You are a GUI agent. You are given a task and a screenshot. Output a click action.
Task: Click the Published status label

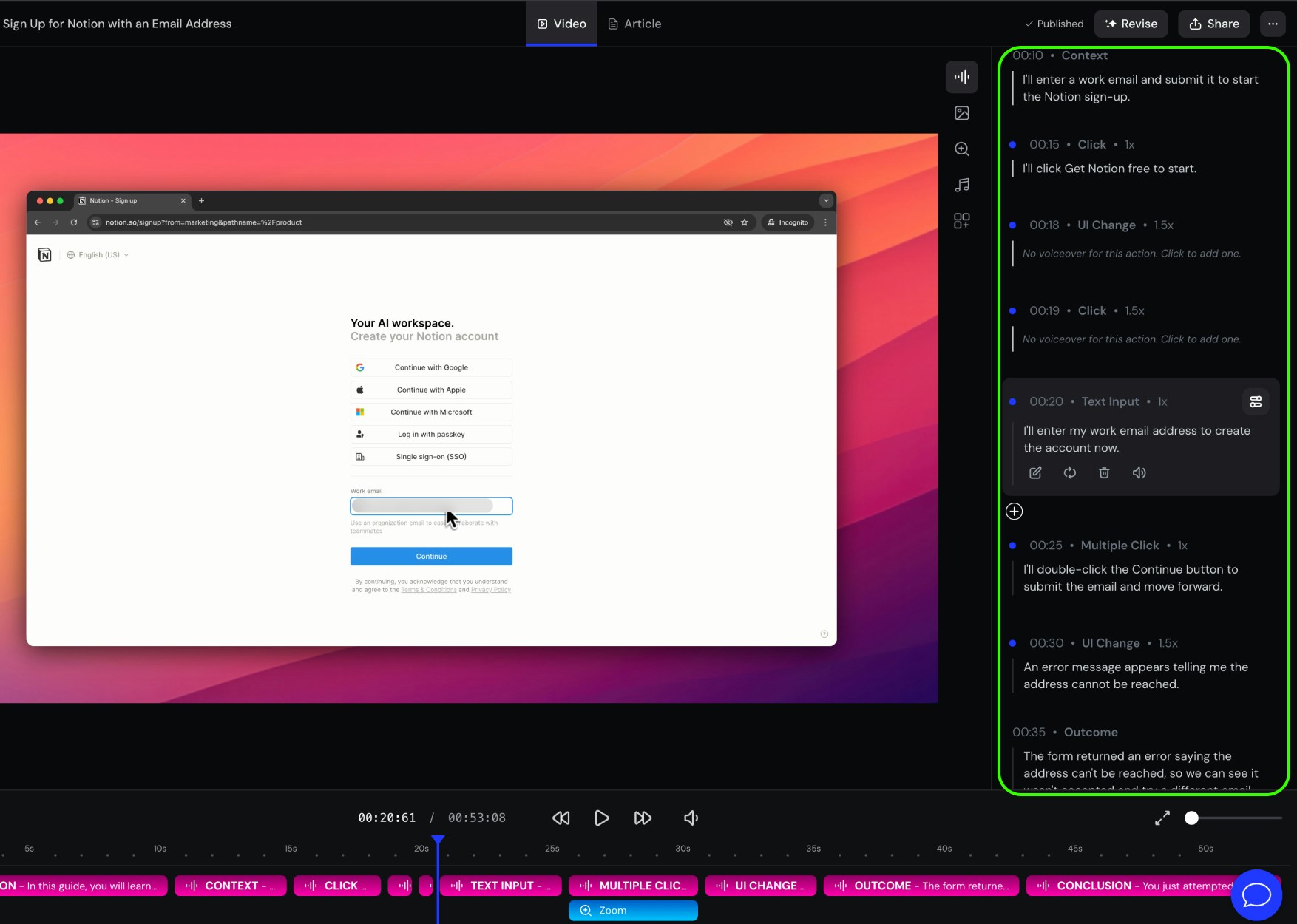coord(1054,24)
